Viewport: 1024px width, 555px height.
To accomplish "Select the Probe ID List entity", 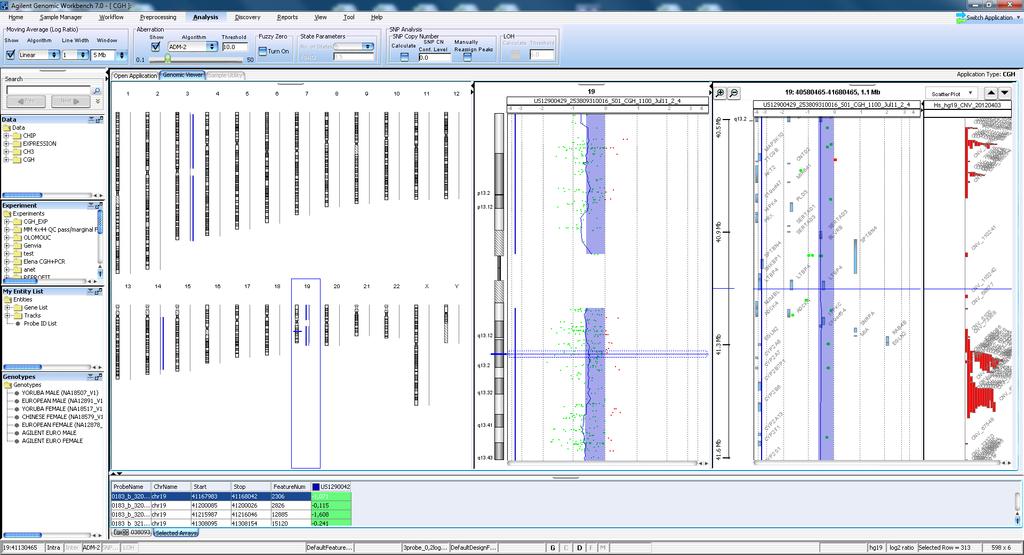I will point(40,323).
